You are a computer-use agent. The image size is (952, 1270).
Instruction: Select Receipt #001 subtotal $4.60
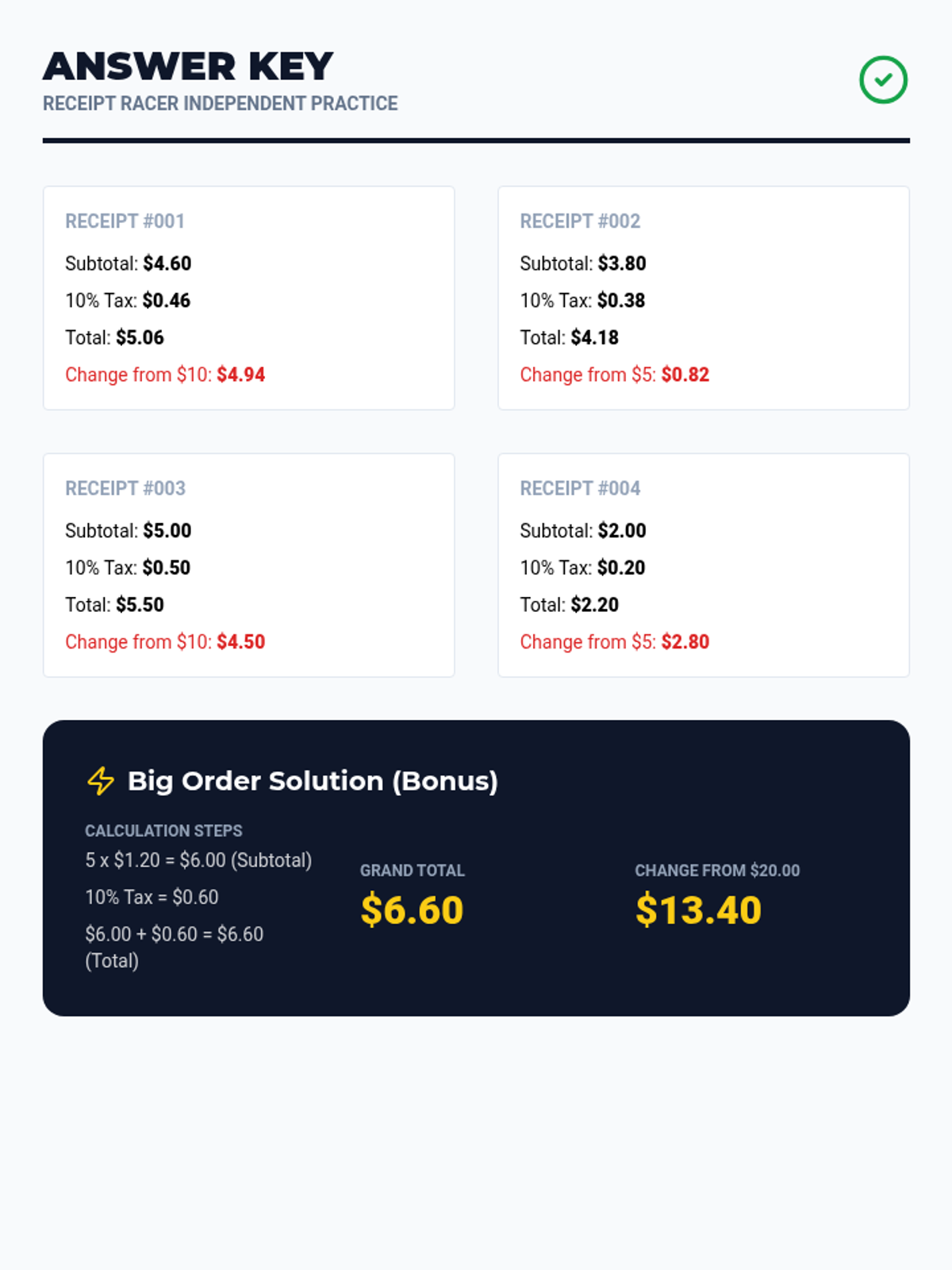[129, 264]
